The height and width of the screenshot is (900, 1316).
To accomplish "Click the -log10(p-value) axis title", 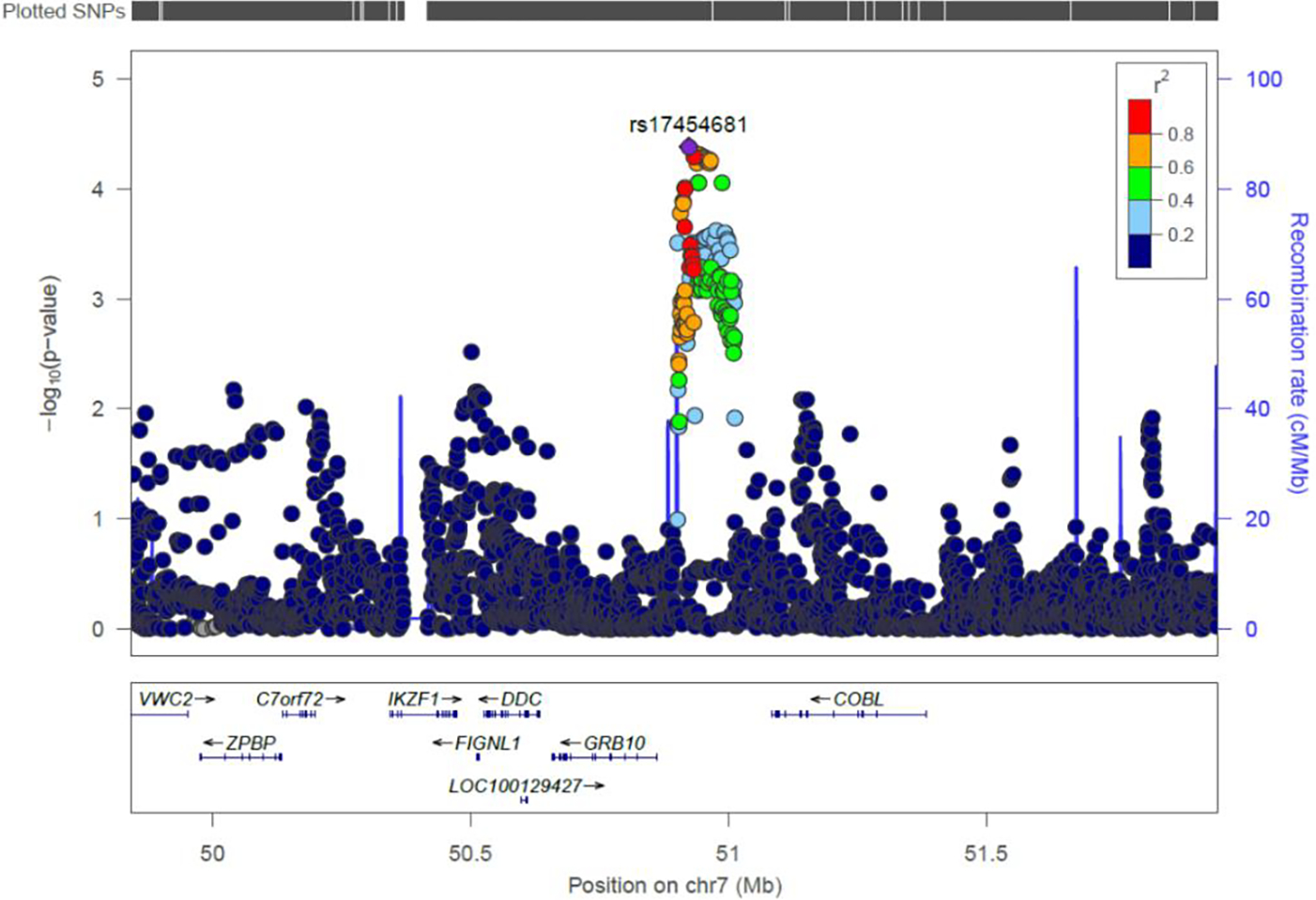I will [49, 353].
